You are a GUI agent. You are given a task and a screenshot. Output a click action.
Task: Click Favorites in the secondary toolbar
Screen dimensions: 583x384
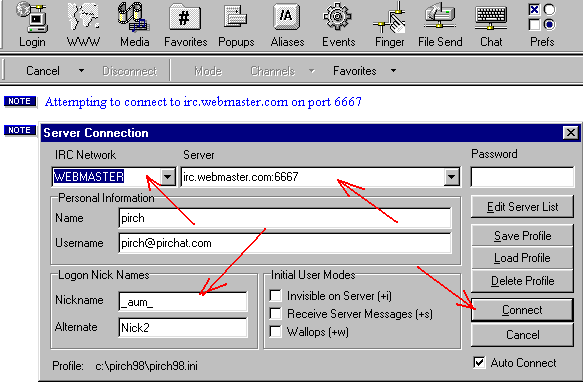(x=354, y=71)
